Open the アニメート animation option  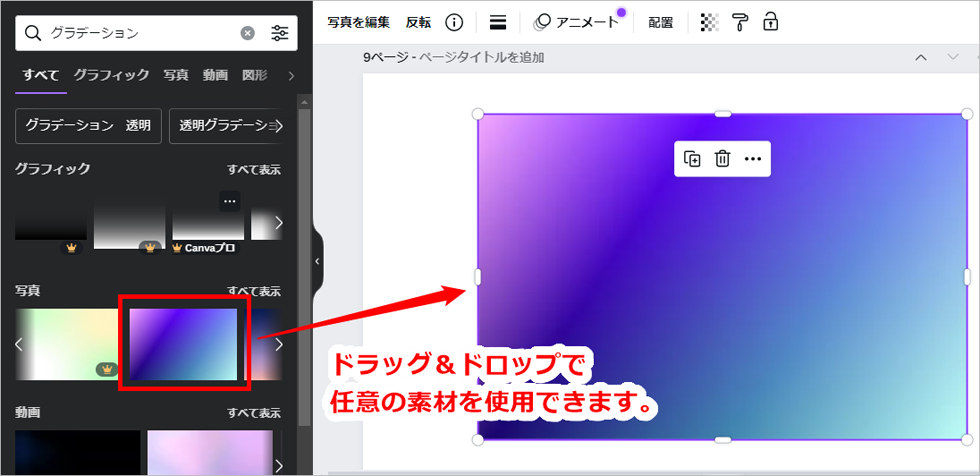tap(576, 22)
